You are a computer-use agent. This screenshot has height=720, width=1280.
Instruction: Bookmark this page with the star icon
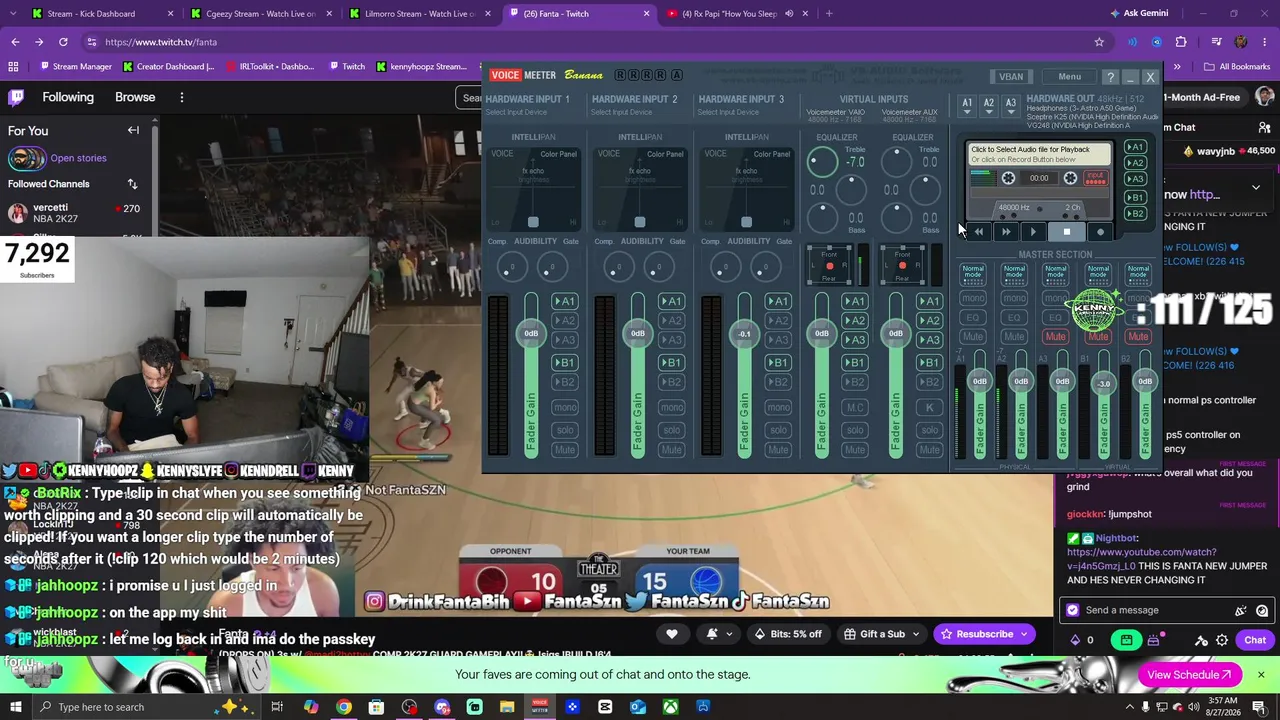pyautogui.click(x=1099, y=42)
